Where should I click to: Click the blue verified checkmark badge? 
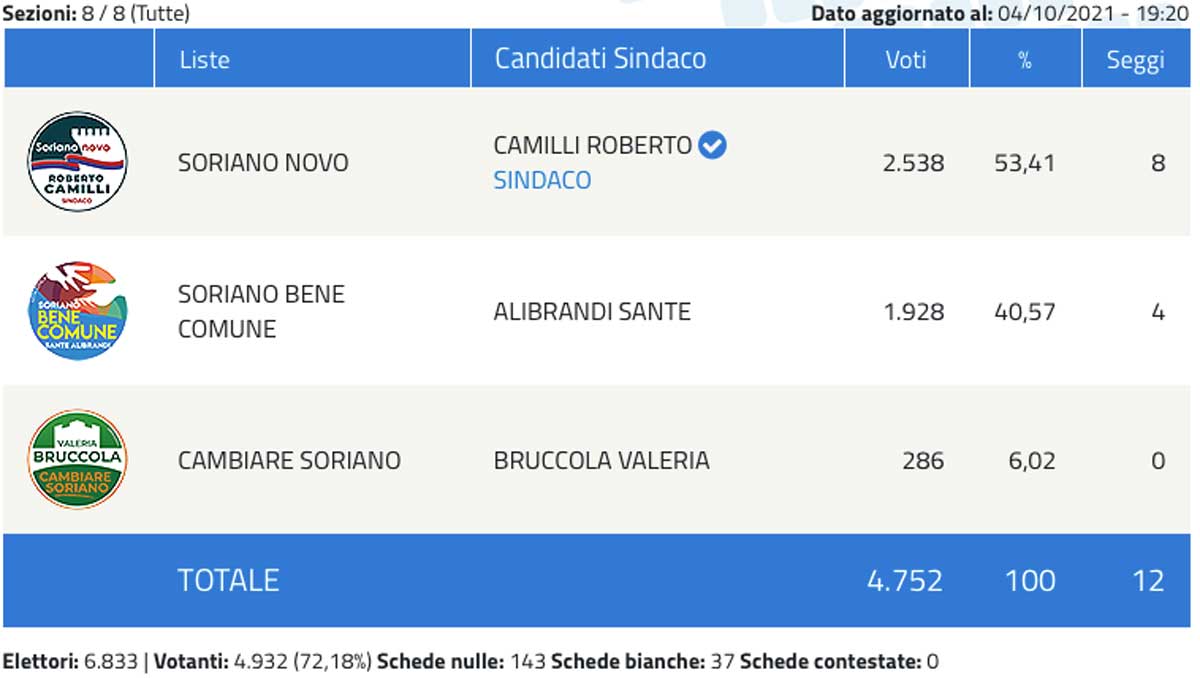(x=712, y=146)
